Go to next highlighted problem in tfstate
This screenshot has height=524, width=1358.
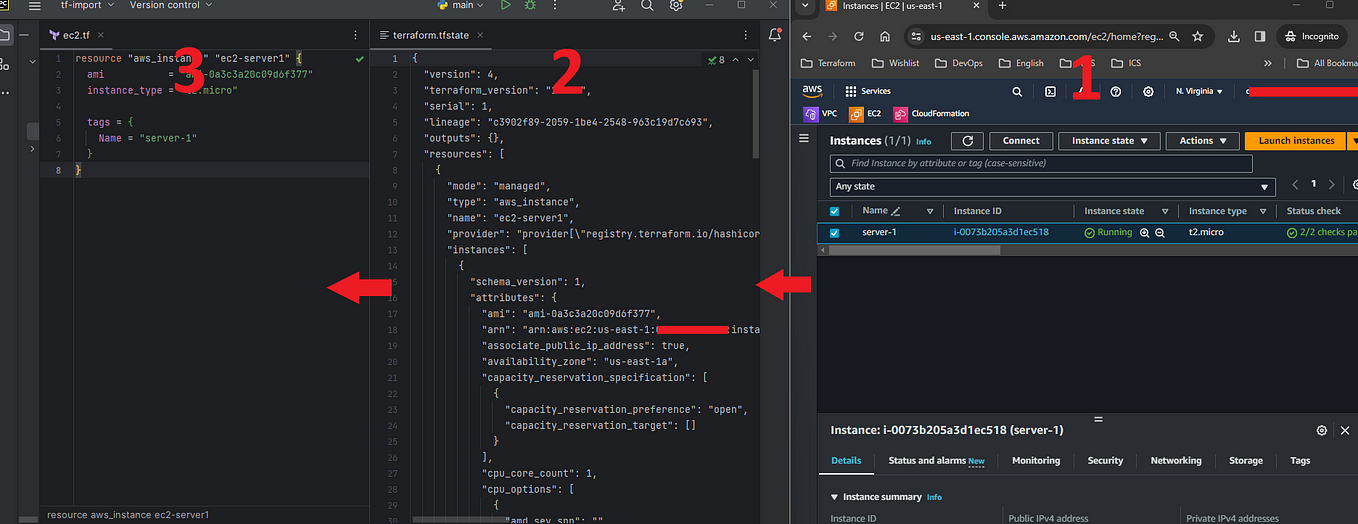coord(751,60)
